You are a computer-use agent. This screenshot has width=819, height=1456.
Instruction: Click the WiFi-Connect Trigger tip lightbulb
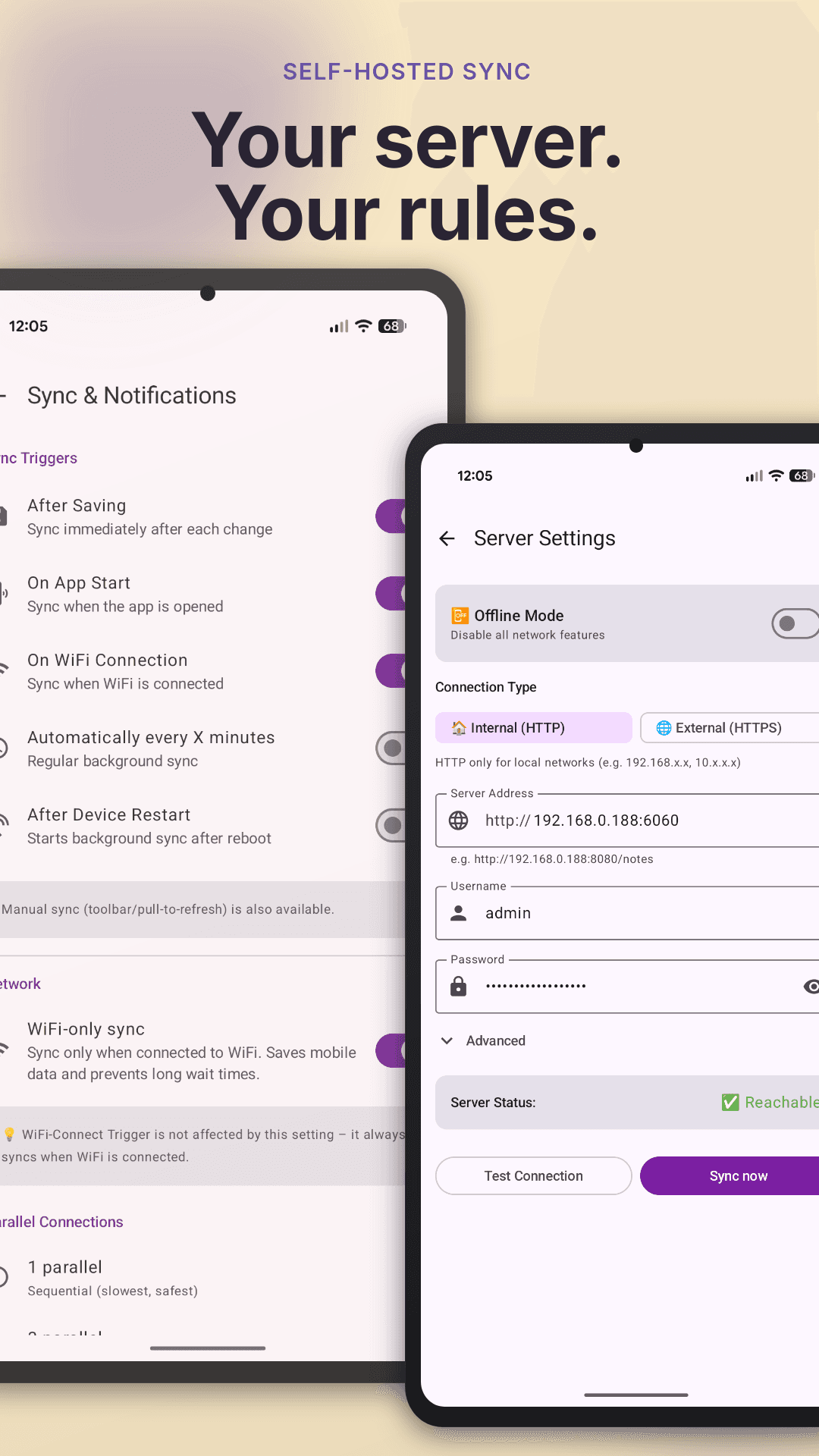click(x=9, y=1134)
